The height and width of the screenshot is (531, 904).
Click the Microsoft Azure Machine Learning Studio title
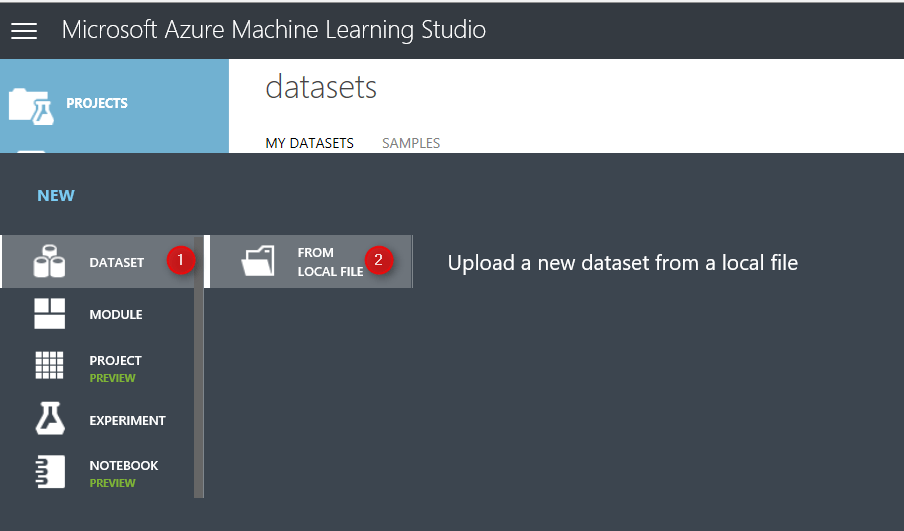pyautogui.click(x=274, y=30)
